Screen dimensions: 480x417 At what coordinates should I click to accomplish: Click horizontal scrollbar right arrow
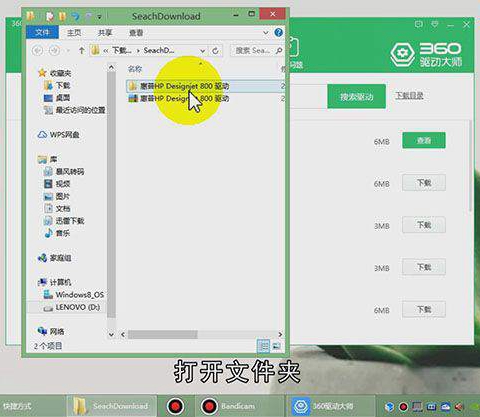pos(280,334)
